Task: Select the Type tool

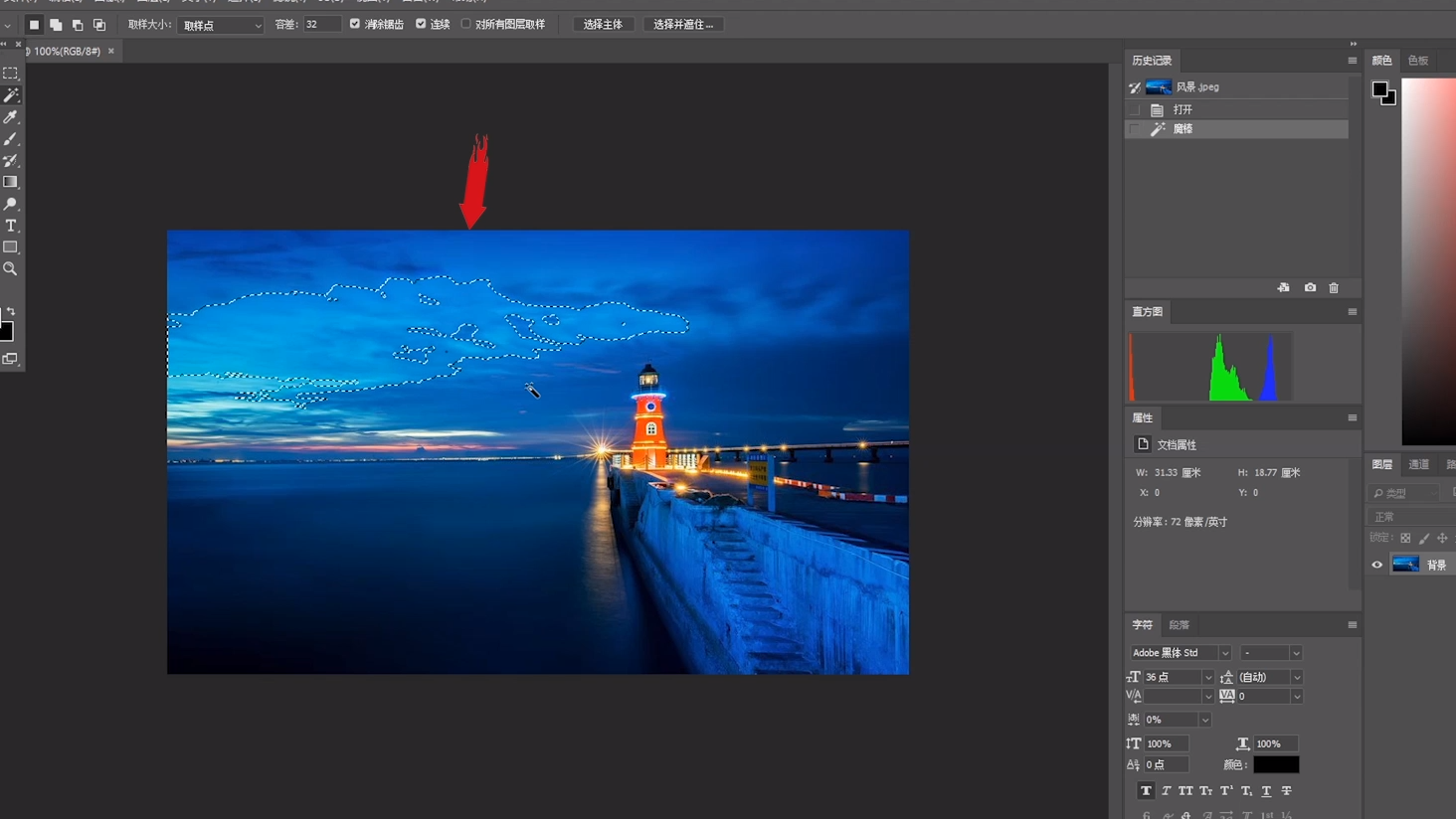Action: point(11,226)
